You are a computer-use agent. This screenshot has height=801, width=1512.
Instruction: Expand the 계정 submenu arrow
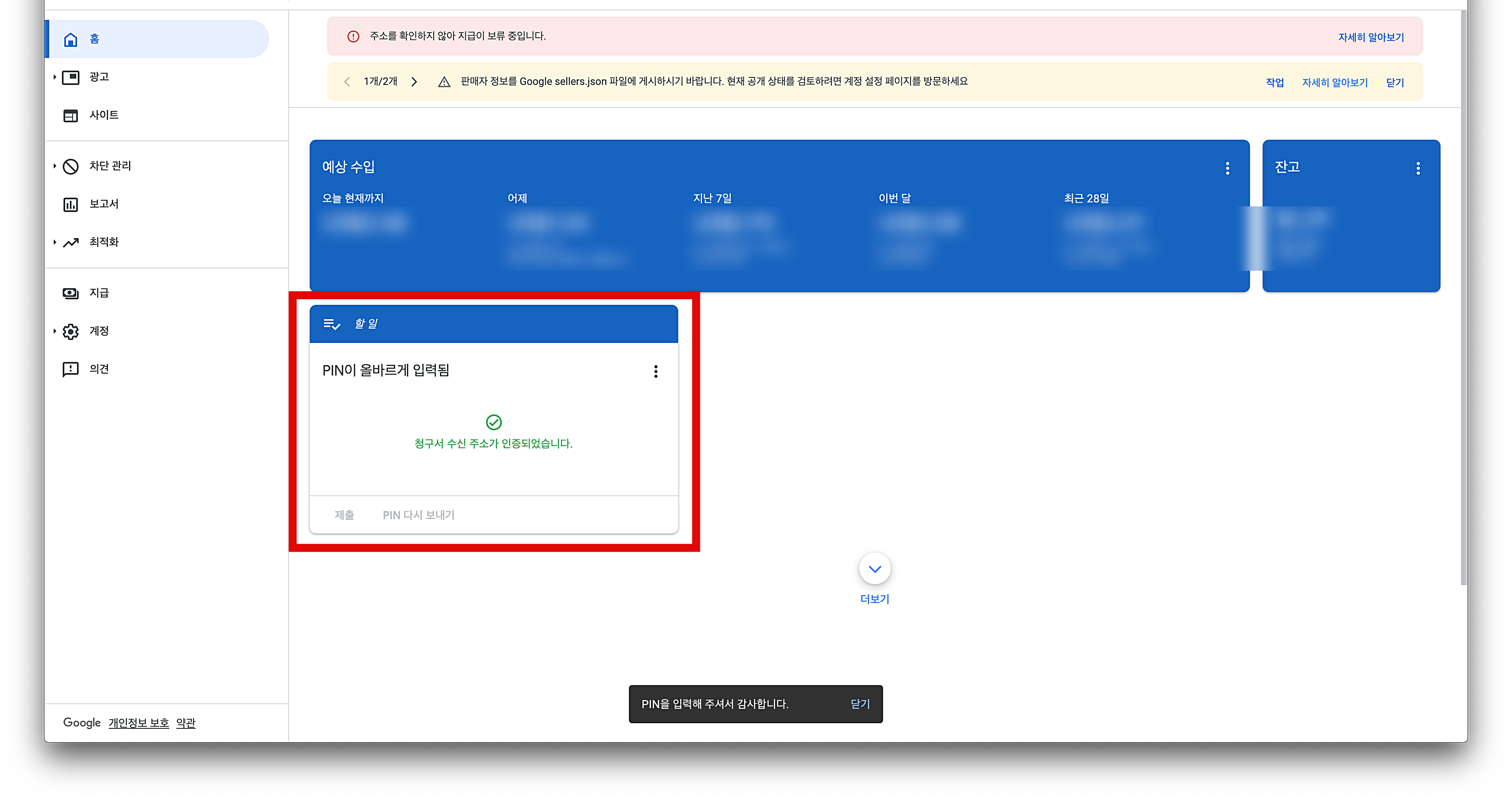tap(54, 331)
